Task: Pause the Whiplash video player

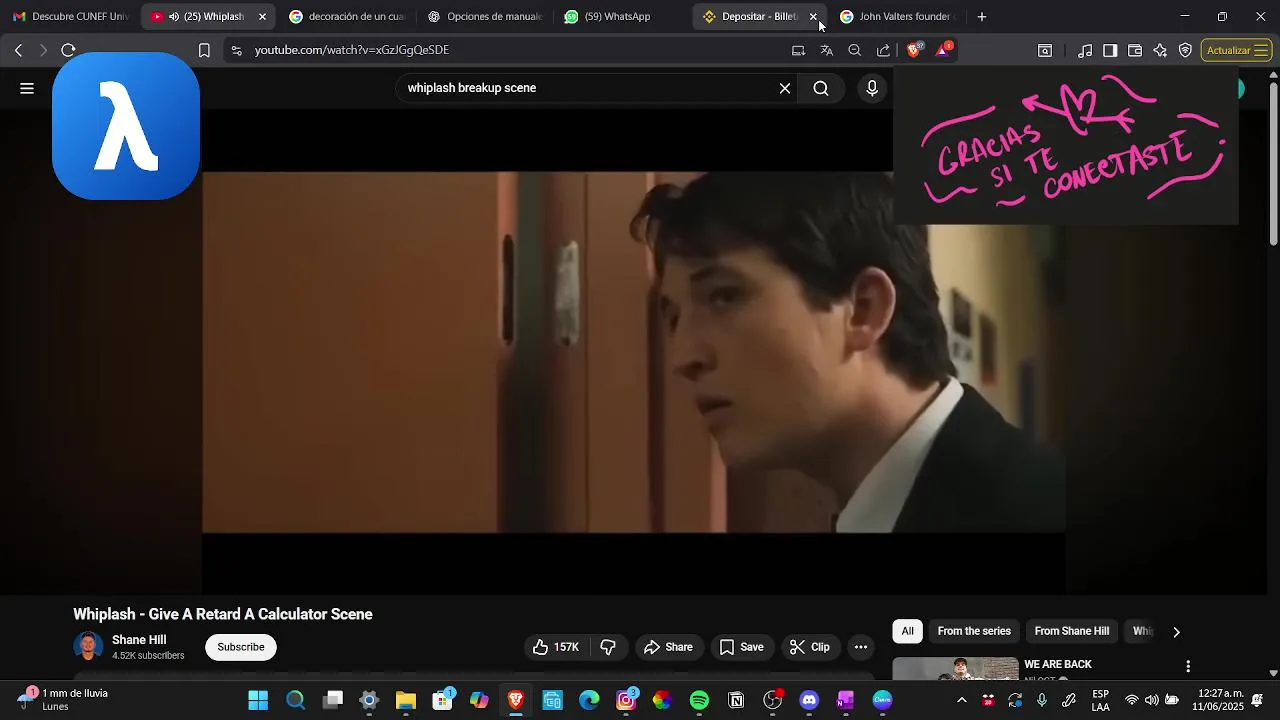Action: point(633,352)
